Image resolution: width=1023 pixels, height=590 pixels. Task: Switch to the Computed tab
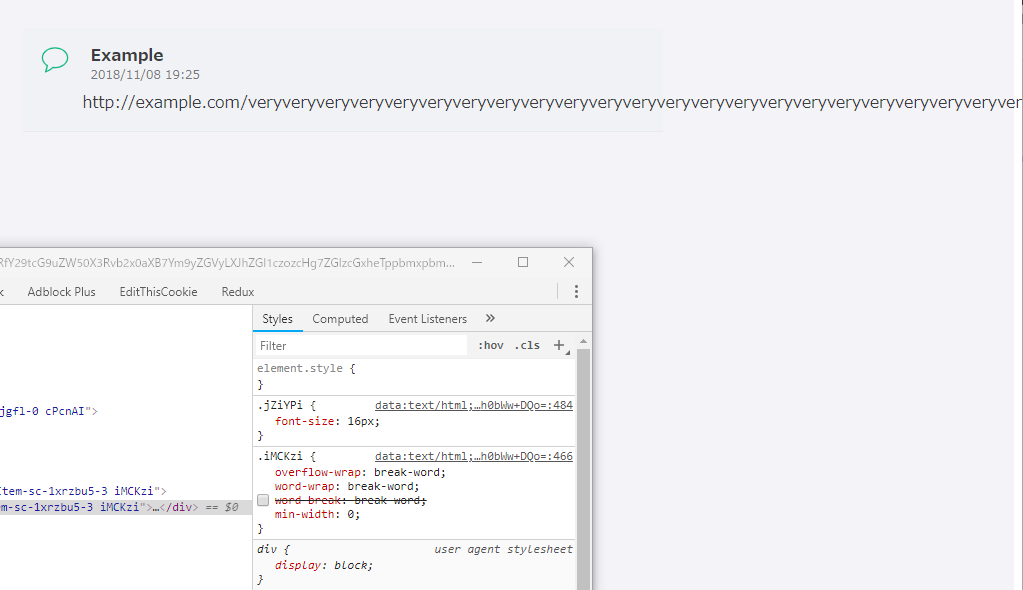[x=340, y=318]
